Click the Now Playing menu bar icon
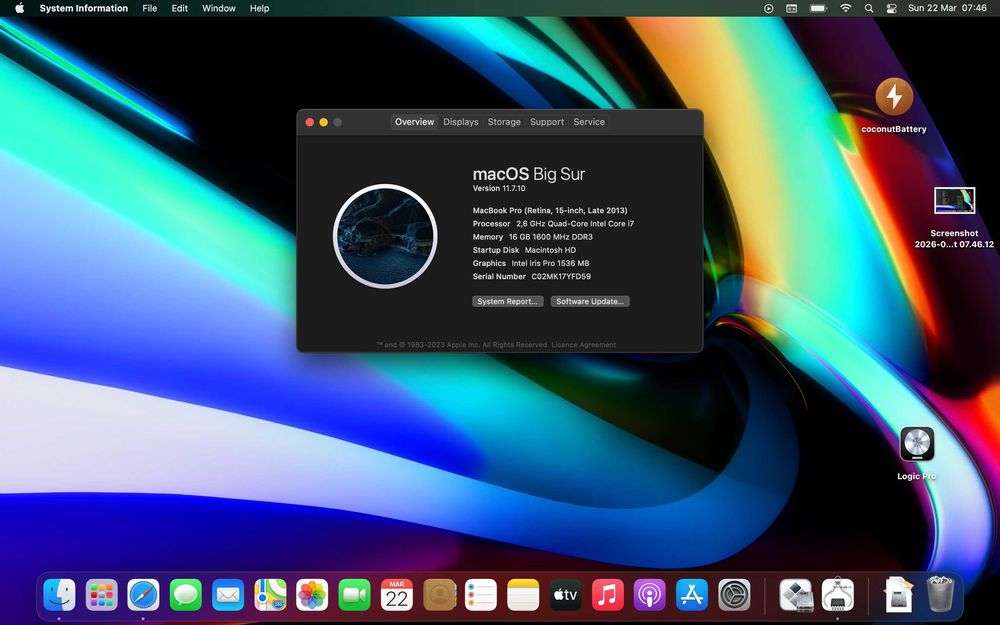 tap(768, 8)
